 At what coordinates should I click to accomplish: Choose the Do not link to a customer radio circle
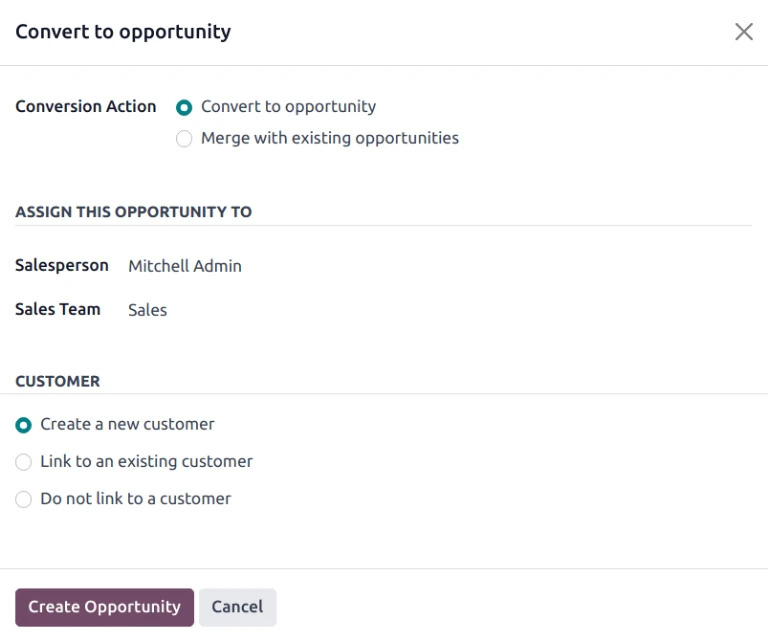click(24, 499)
